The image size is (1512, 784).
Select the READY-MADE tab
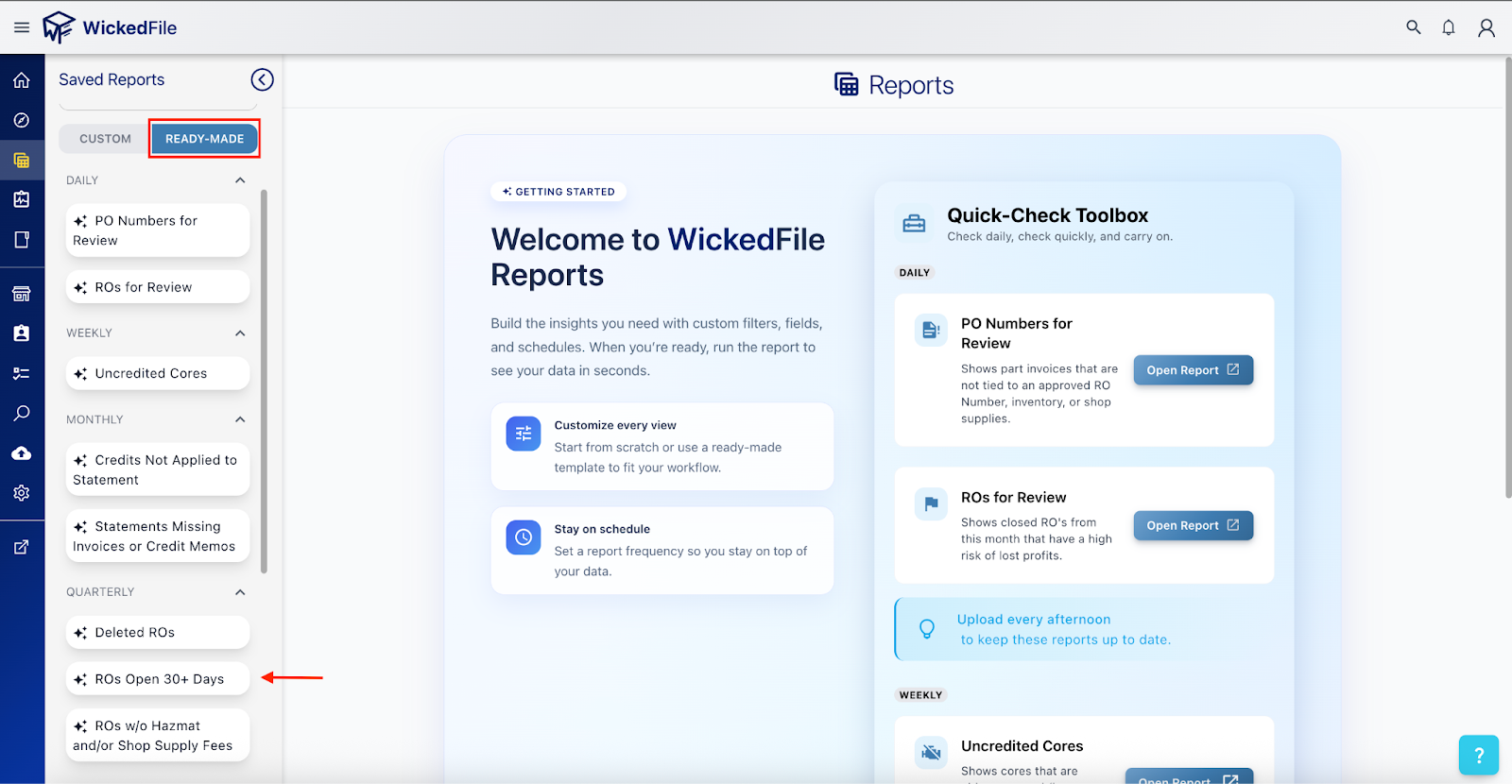[204, 139]
